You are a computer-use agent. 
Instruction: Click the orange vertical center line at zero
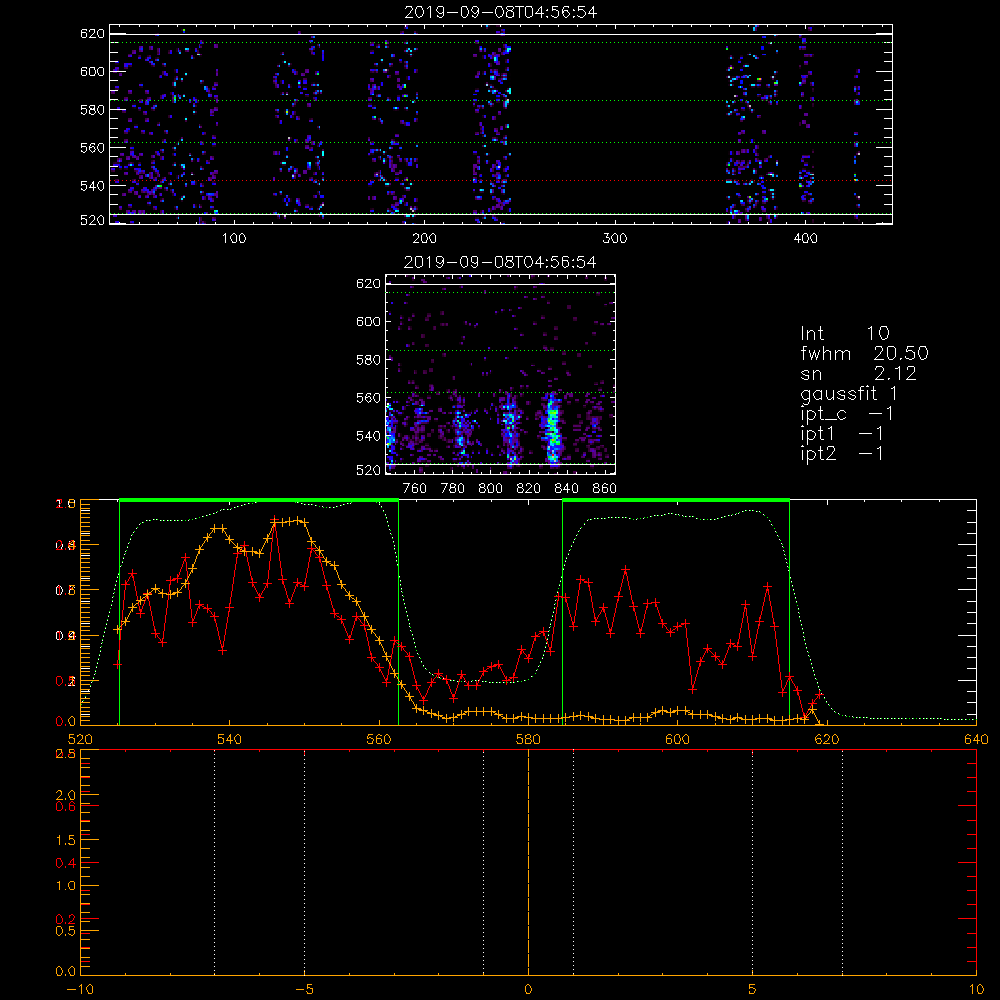[x=528, y=861]
